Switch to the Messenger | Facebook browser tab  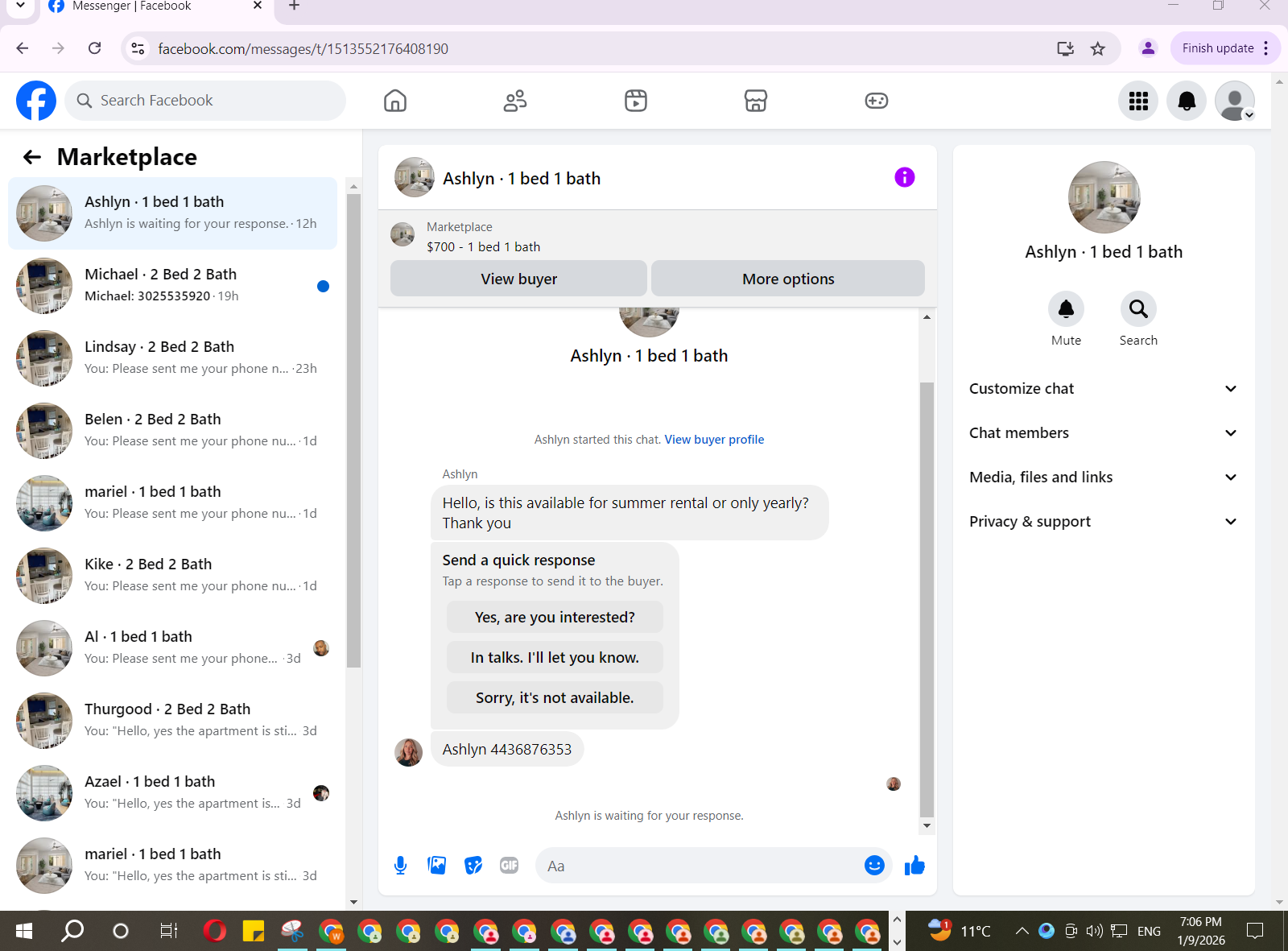coord(157,8)
